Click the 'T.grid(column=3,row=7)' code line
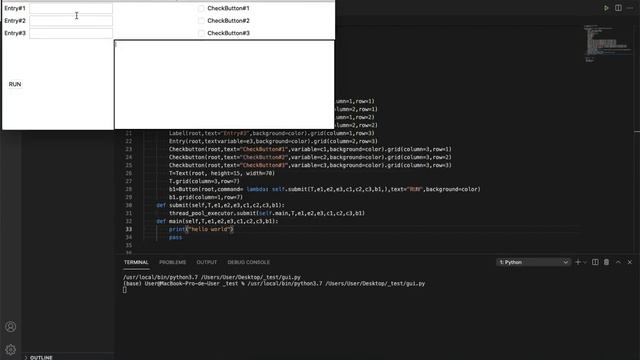Image resolution: width=640 pixels, height=360 pixels. click(x=204, y=181)
